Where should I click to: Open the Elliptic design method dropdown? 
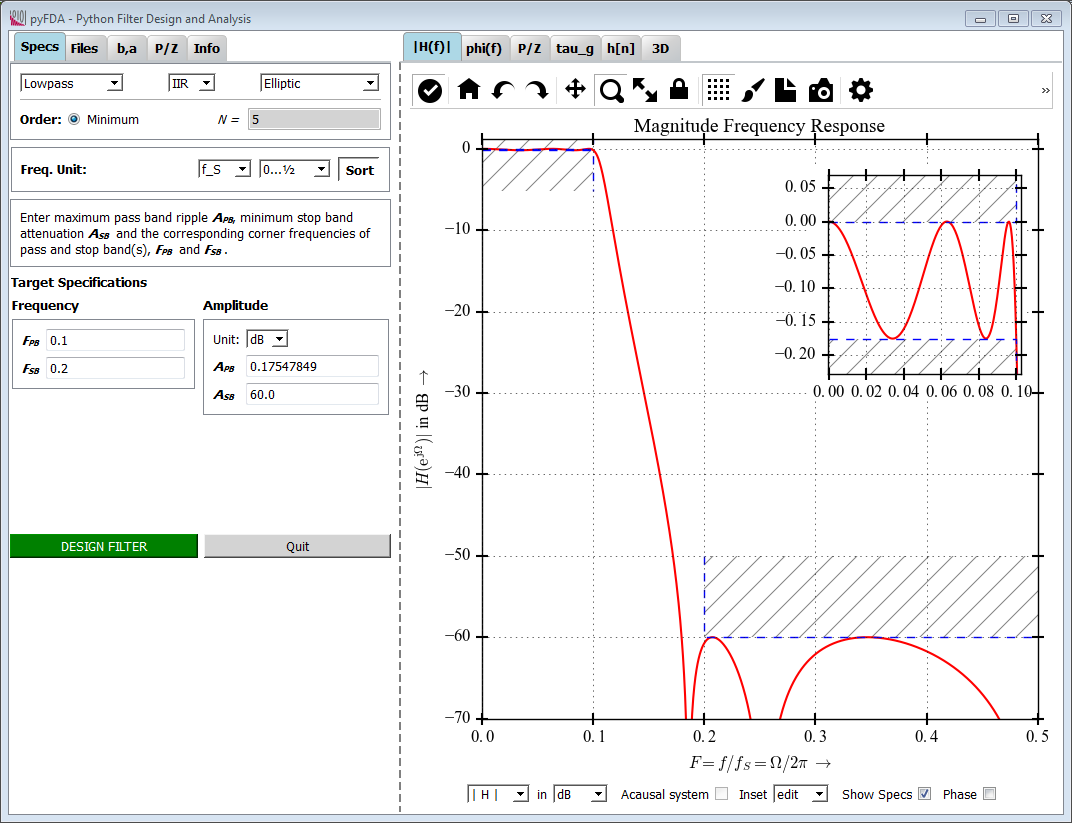click(x=319, y=83)
